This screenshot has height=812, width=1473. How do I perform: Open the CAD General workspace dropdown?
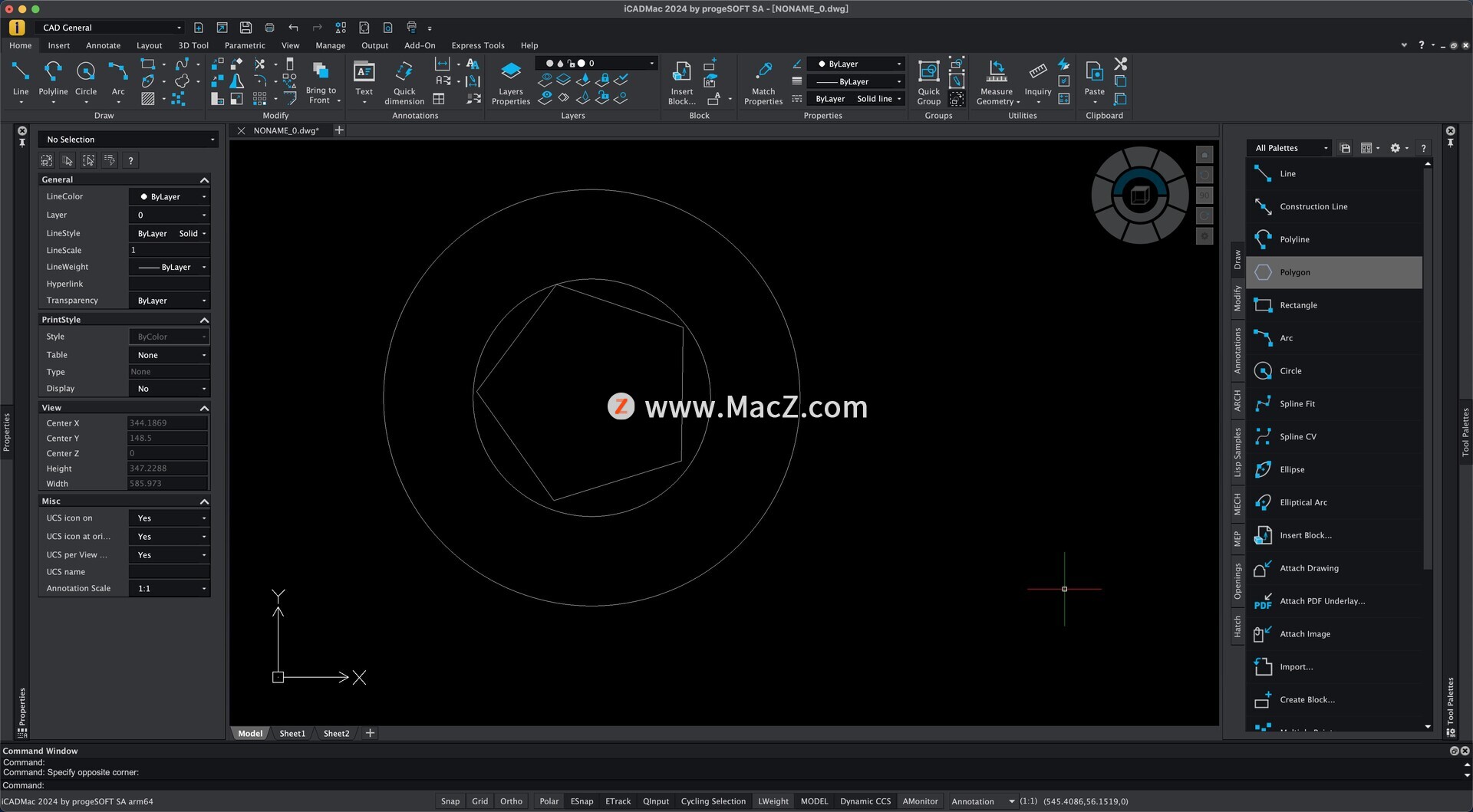click(111, 28)
